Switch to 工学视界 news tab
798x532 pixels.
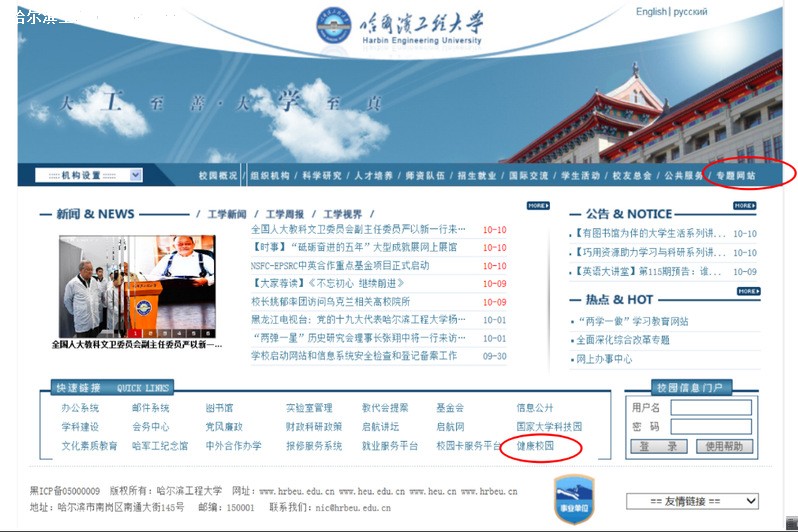pos(343,214)
